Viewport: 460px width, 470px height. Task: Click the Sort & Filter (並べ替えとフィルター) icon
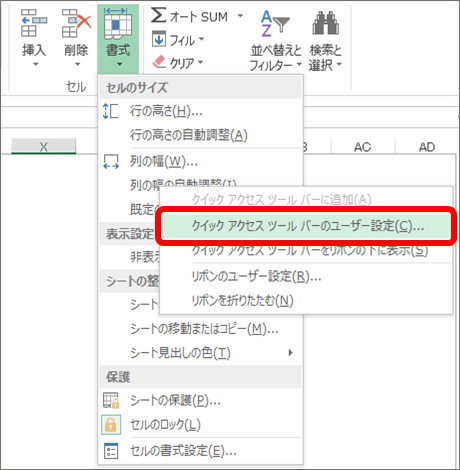coord(275,23)
